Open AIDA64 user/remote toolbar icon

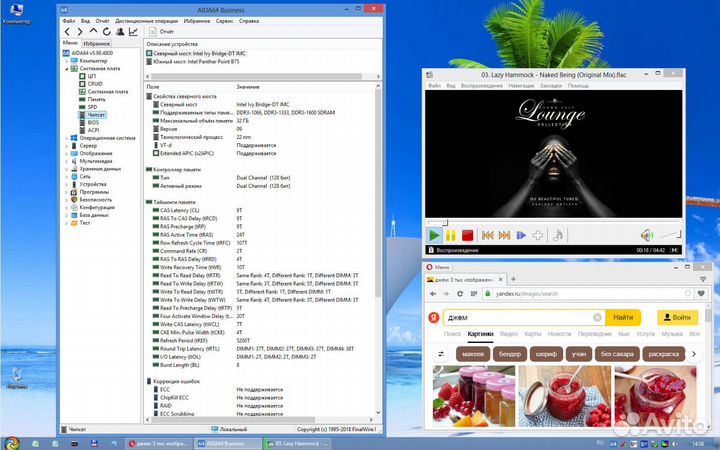tap(120, 32)
